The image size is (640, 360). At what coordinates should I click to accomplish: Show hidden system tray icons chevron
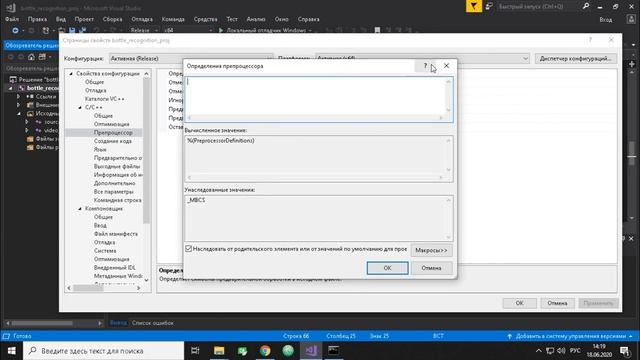(x=538, y=351)
